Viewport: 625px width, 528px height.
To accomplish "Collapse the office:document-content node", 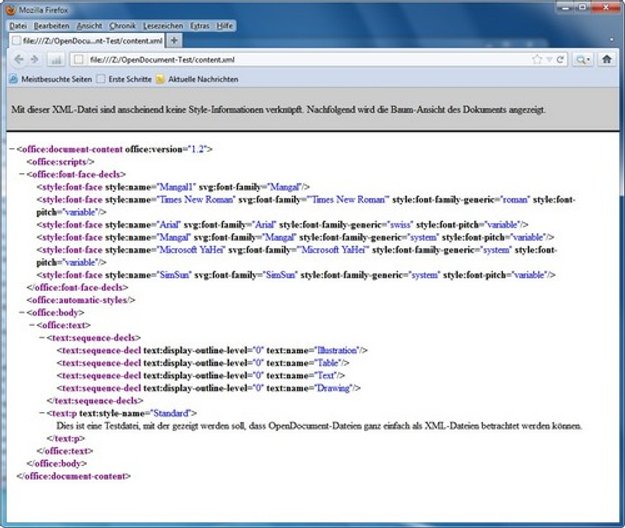I will pos(12,149).
